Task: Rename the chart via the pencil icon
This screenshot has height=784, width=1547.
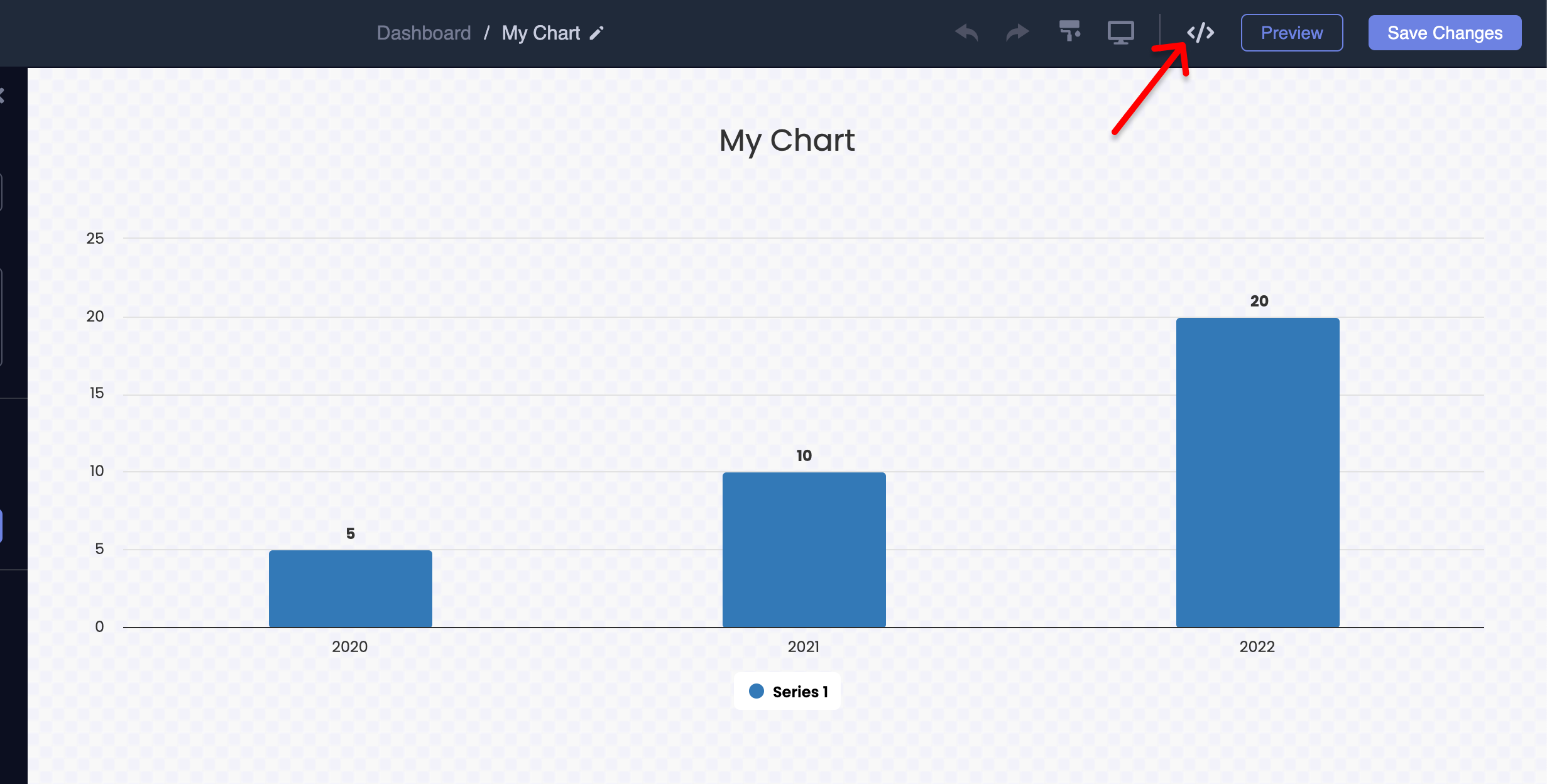Action: pos(596,33)
